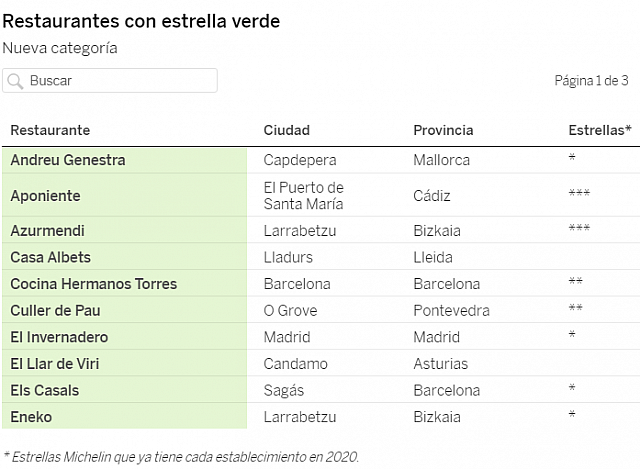This screenshot has height=469, width=640.
Task: Sort by the Estrellas column header
Action: coord(599,130)
